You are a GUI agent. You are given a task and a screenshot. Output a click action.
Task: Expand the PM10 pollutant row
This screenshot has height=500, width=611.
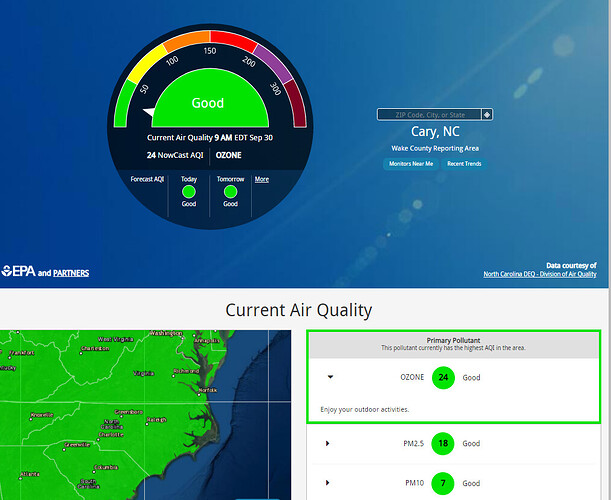point(327,483)
